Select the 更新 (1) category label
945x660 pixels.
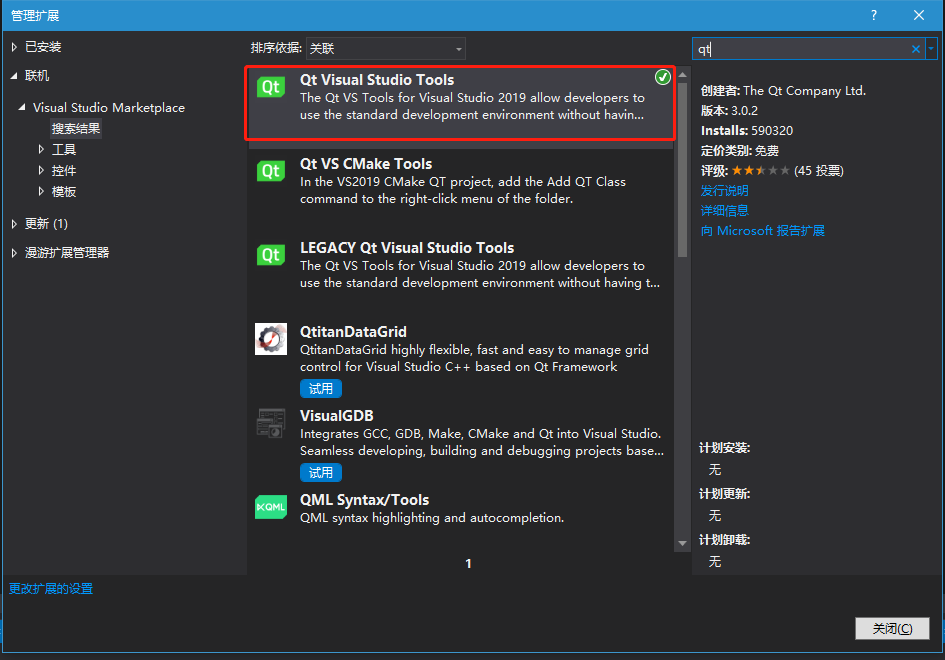(46, 224)
